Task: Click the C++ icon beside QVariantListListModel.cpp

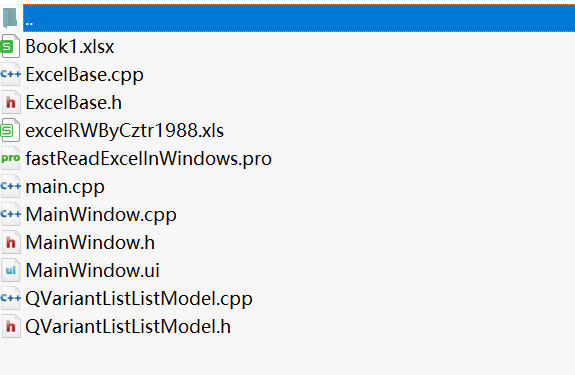Action: [10, 298]
